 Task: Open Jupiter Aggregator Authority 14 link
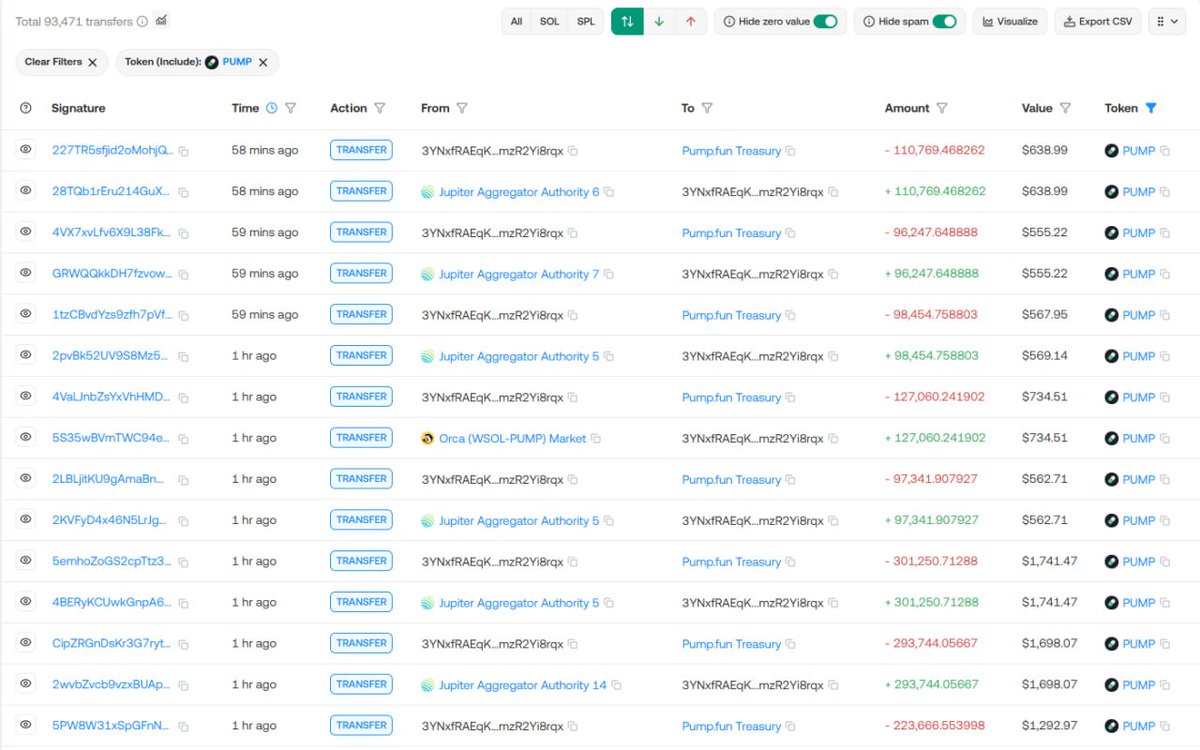[x=523, y=685]
